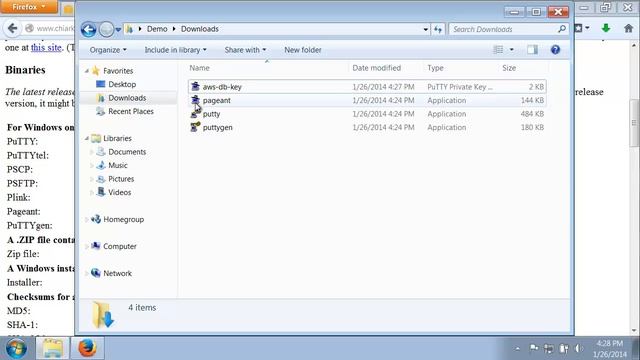Open the Share with menu
Viewport: 640px width, 360px height.
[245, 50]
